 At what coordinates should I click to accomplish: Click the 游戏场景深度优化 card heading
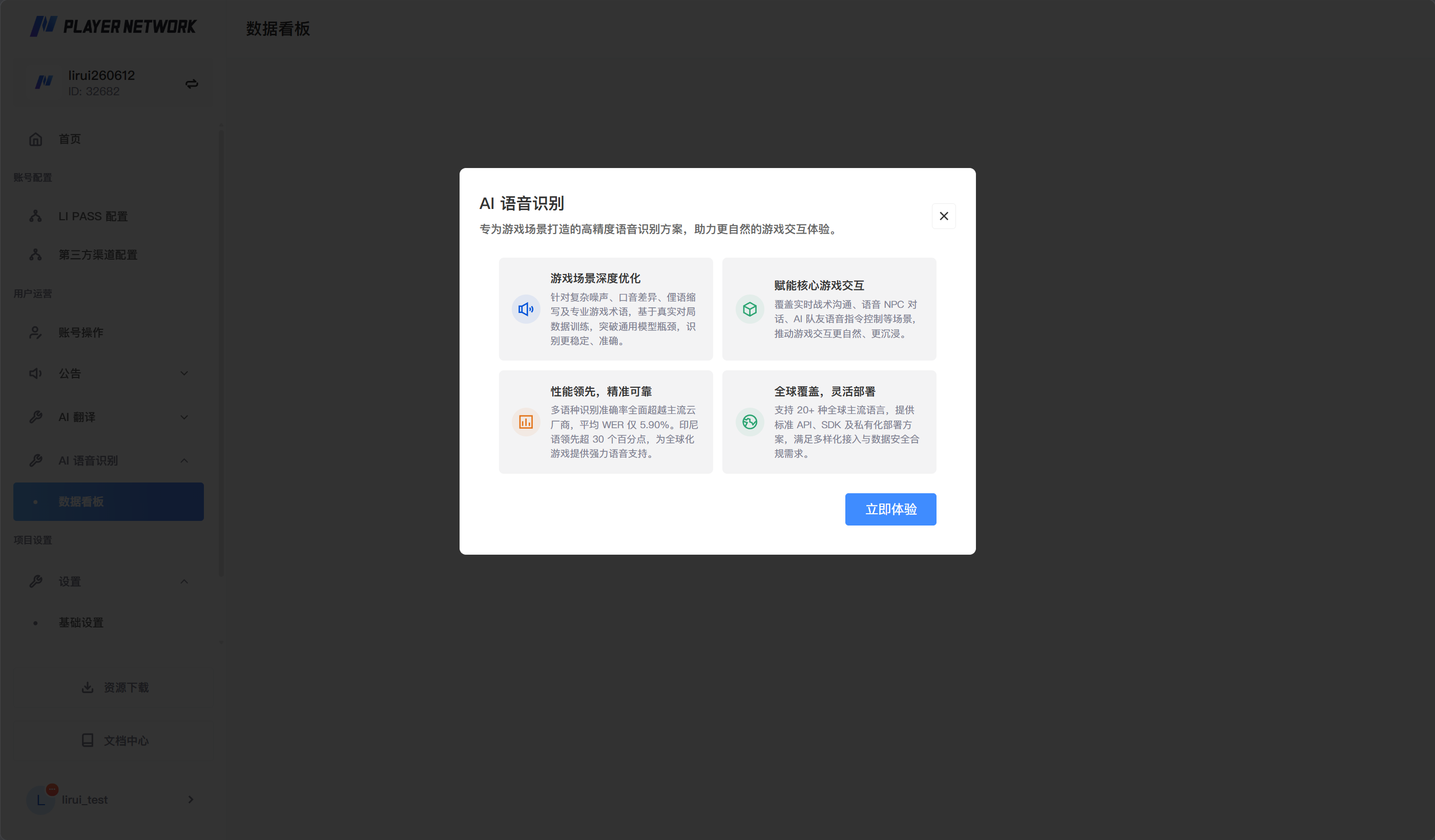595,278
